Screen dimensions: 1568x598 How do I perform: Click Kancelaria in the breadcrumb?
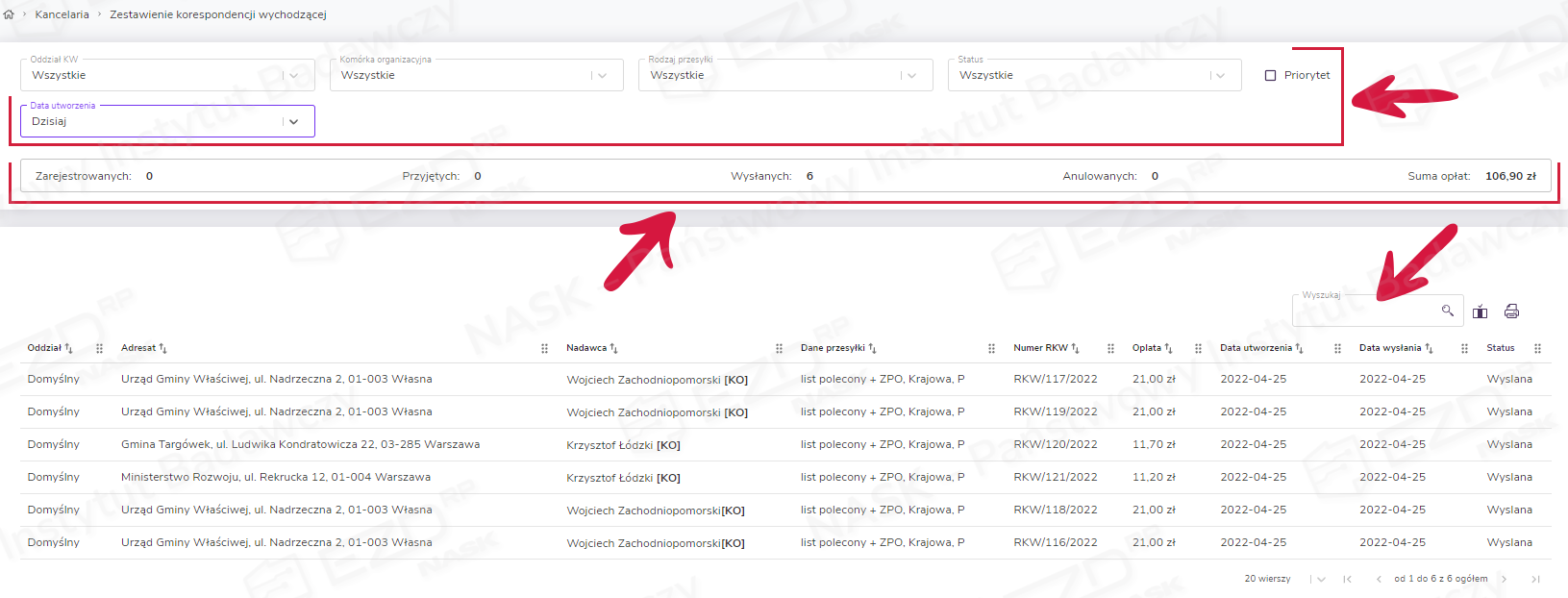(x=62, y=14)
